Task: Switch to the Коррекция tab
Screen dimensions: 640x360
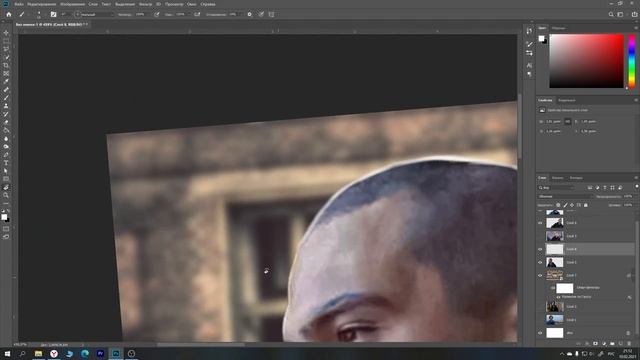Action: tap(567, 100)
